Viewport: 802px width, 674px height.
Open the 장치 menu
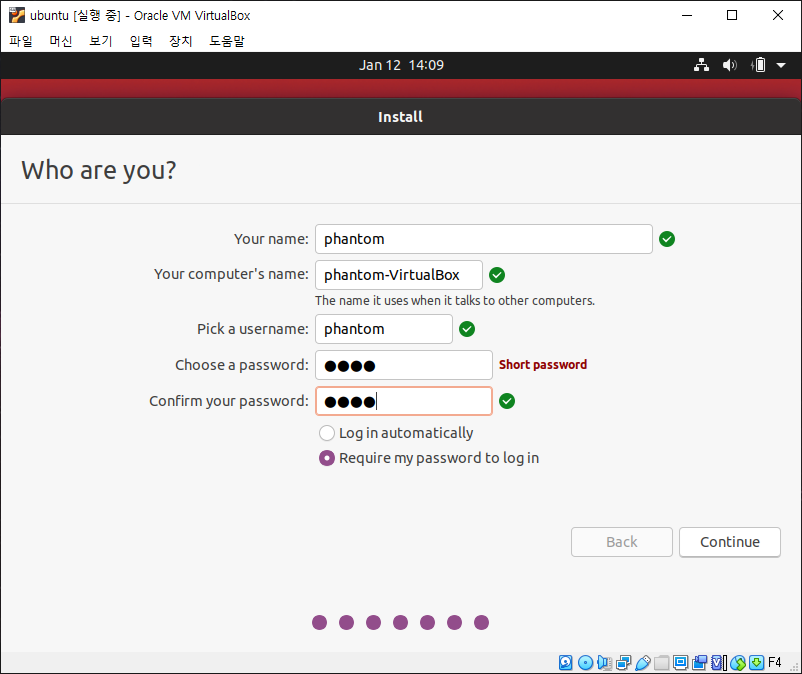[x=181, y=41]
